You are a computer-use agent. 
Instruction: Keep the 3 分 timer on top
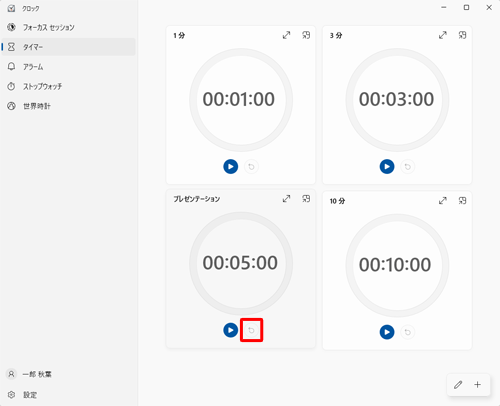click(x=462, y=35)
